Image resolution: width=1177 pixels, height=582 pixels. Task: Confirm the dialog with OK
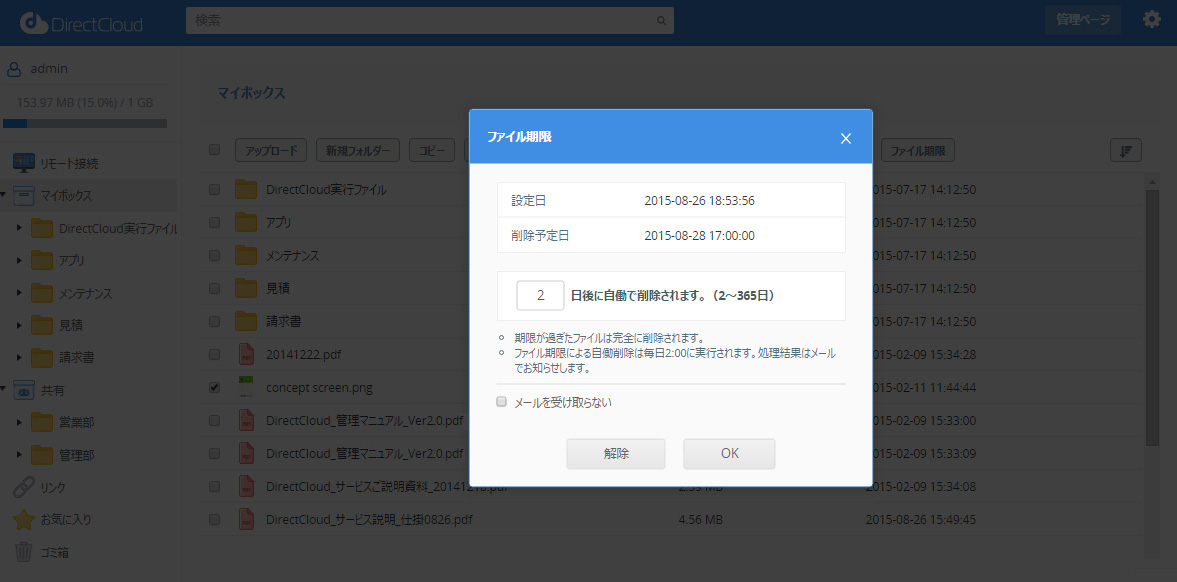click(729, 454)
